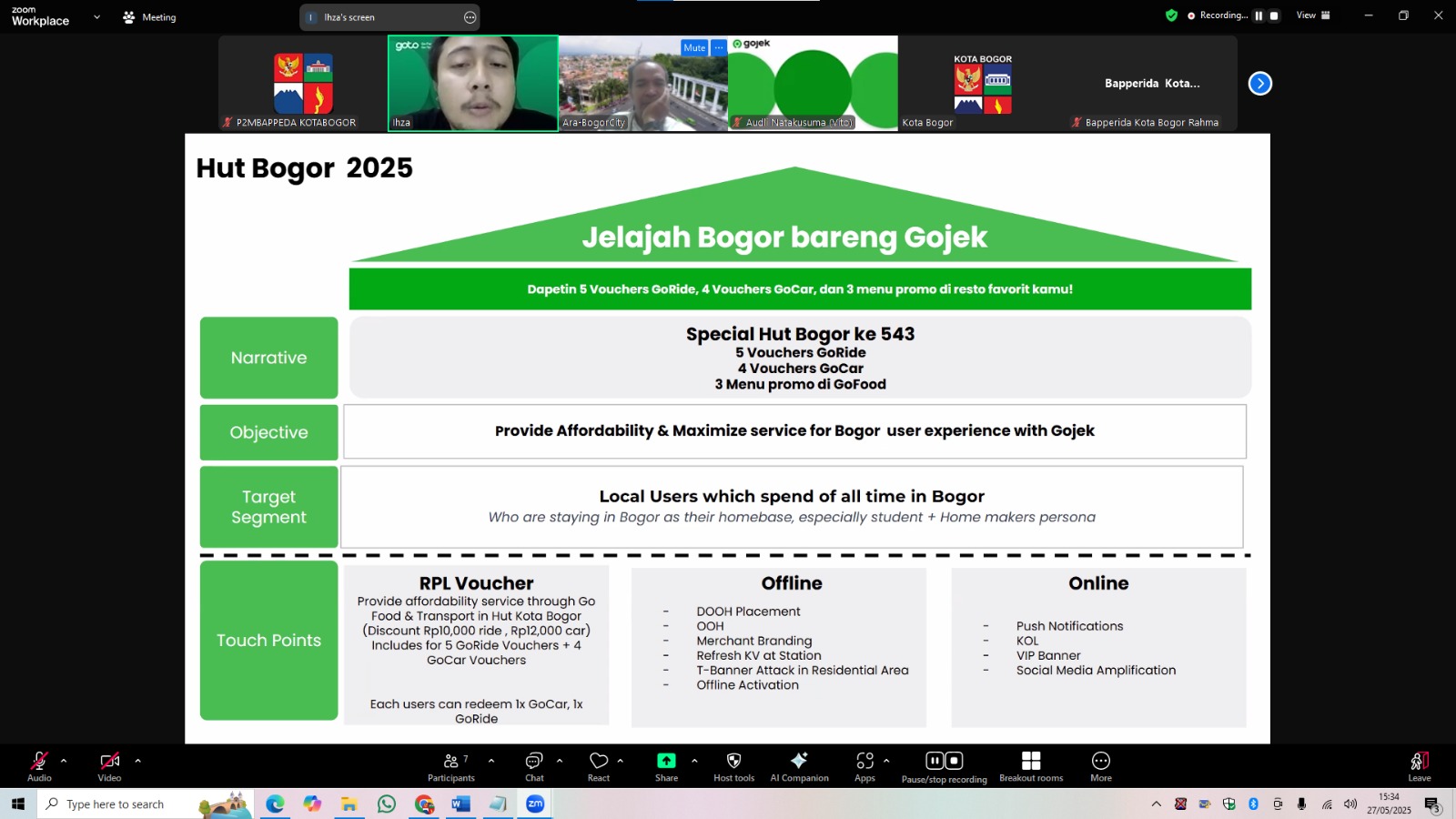Start camera with the Video button
The image size is (1456, 819).
[109, 766]
